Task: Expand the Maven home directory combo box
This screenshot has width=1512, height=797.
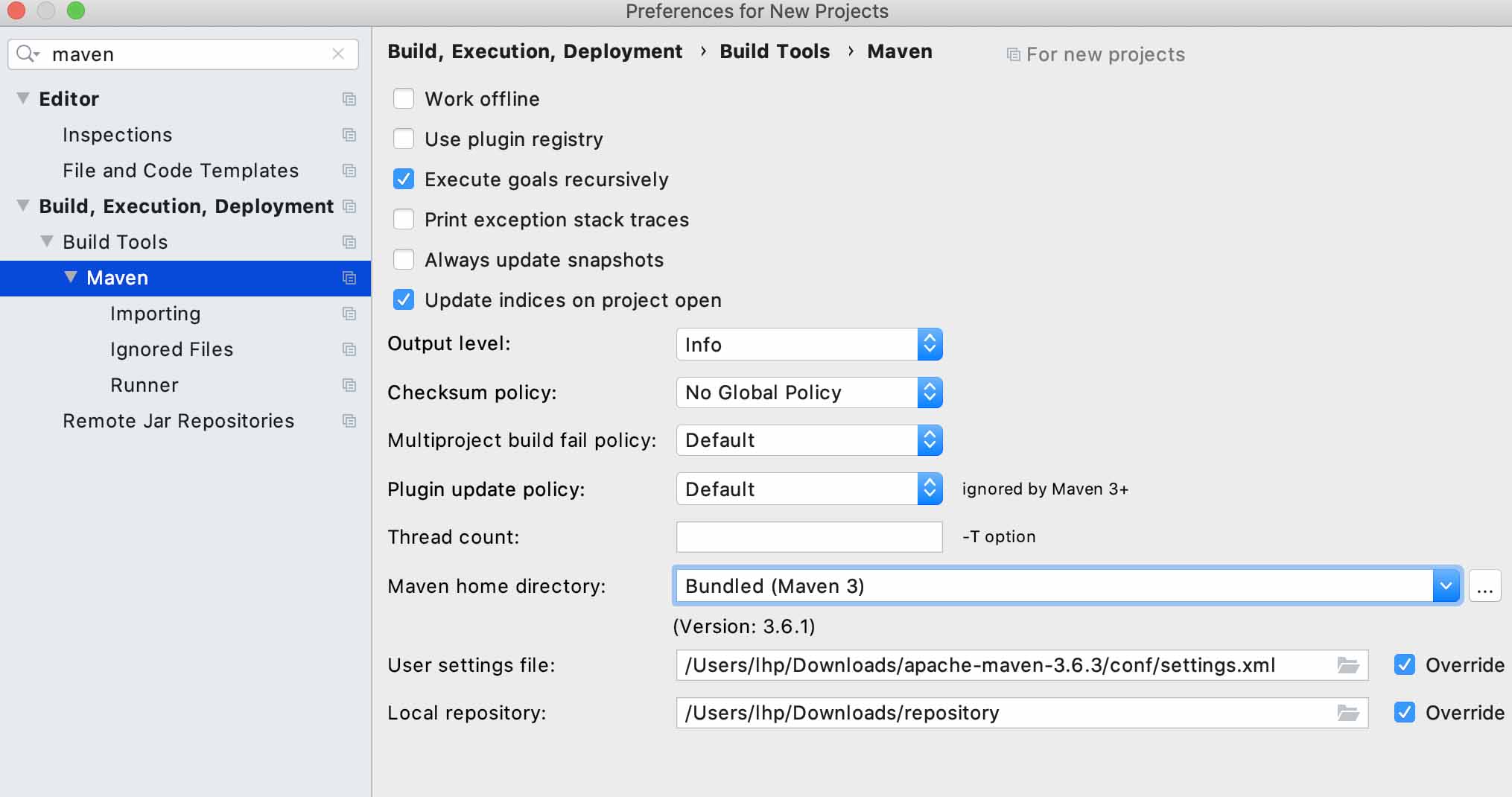Action: point(1446,586)
